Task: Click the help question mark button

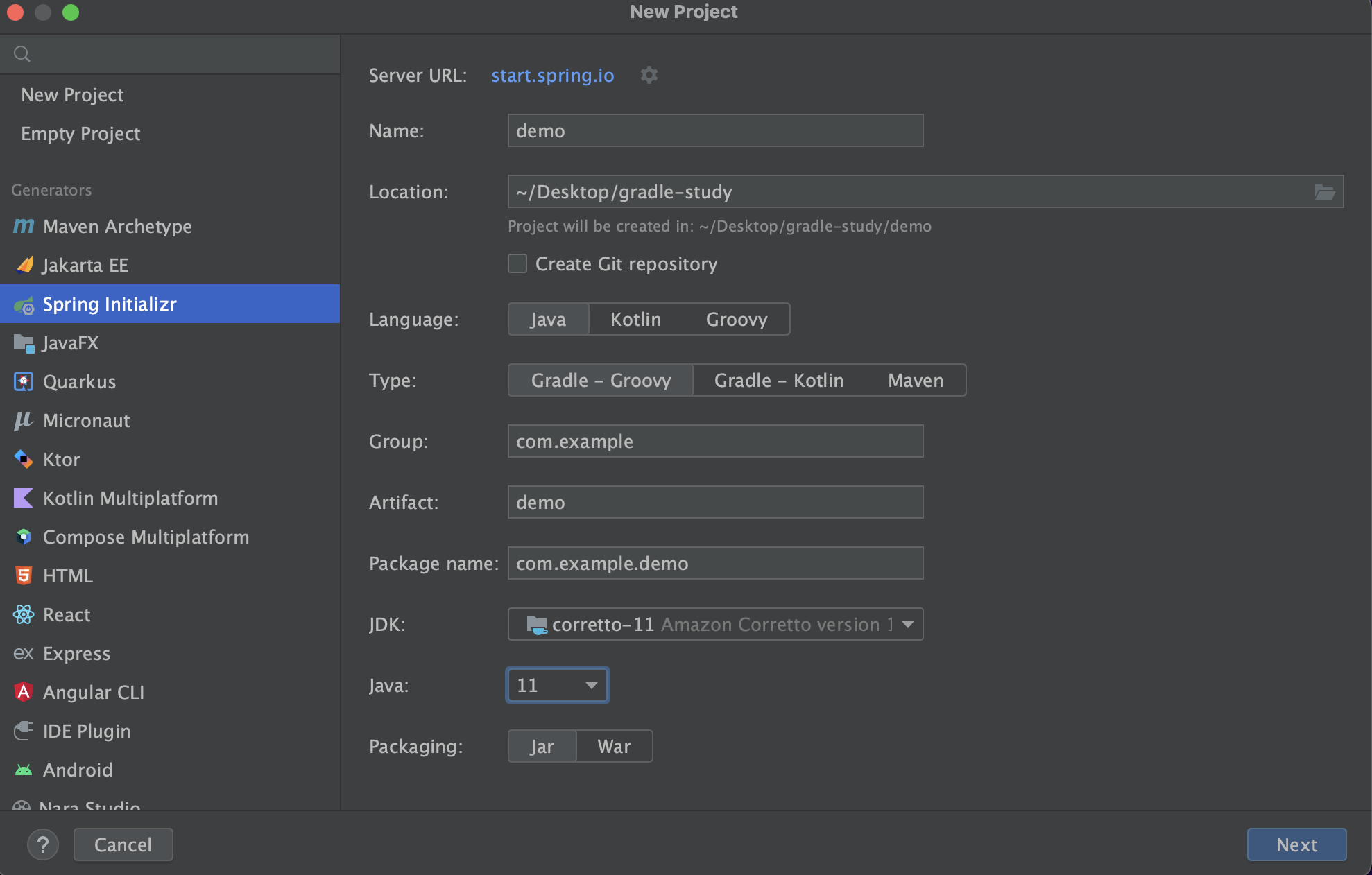Action: tap(43, 844)
